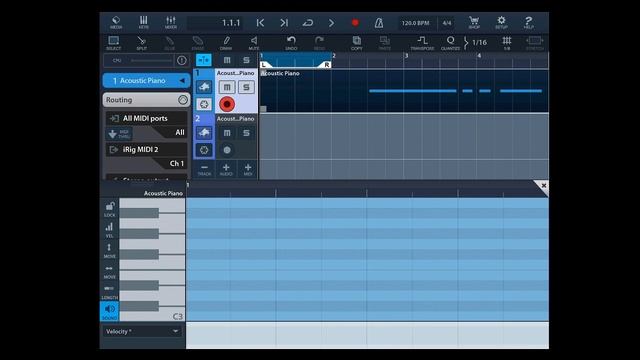Image resolution: width=640 pixels, height=360 pixels.
Task: Toggle the Lock button in key editor
Action: tap(109, 209)
